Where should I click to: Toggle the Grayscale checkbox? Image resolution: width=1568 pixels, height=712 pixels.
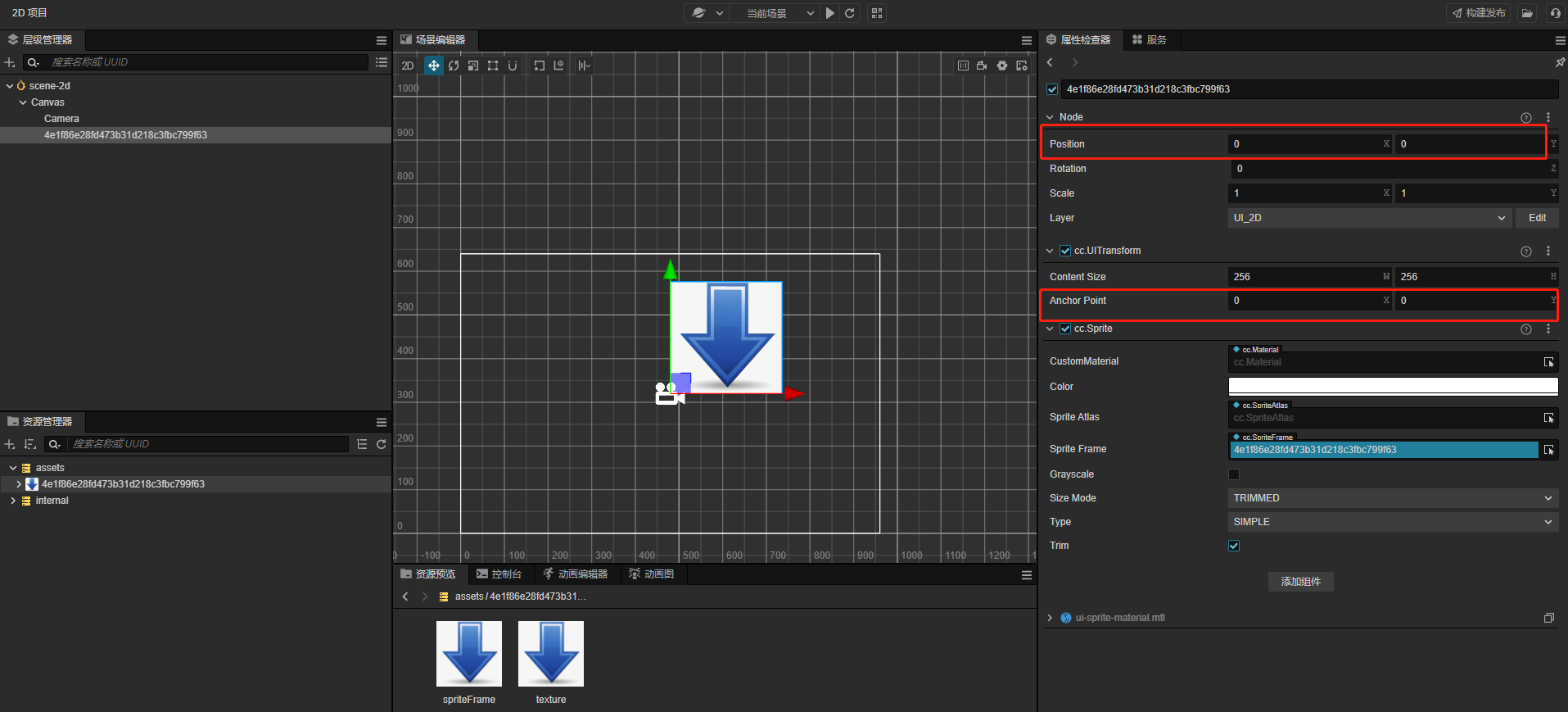coord(1234,474)
